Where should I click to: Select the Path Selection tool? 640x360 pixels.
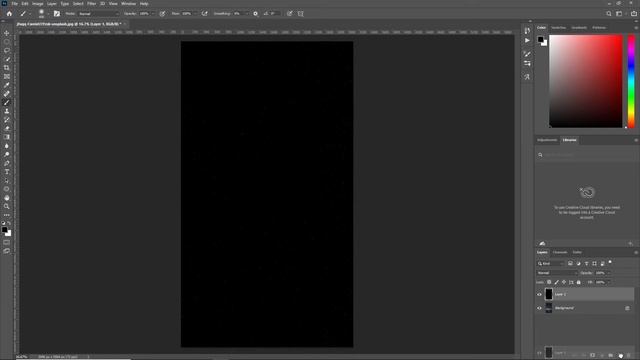(7, 180)
